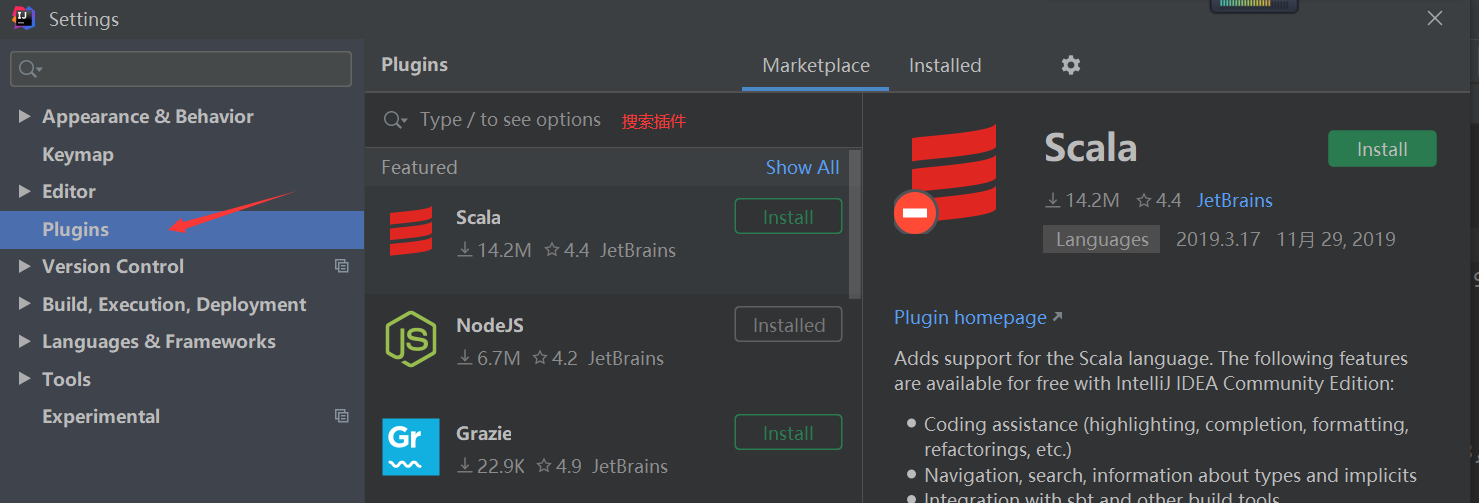Screen dimensions: 1479x503
Task: Click the Experimental project-level icon
Action: tap(342, 416)
